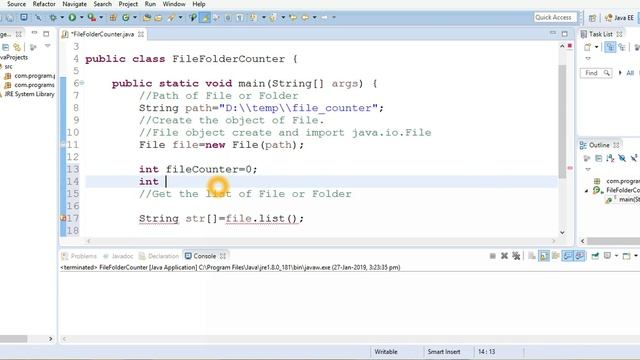Switch to the Problems tab
The image size is (640, 360).
pyautogui.click(x=79, y=256)
